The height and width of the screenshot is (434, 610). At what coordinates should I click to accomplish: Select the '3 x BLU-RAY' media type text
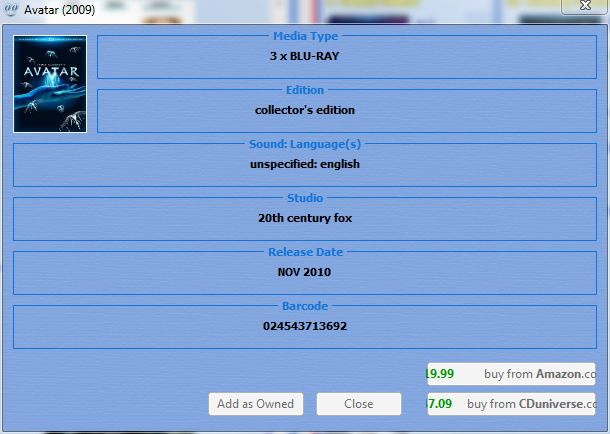tap(305, 56)
